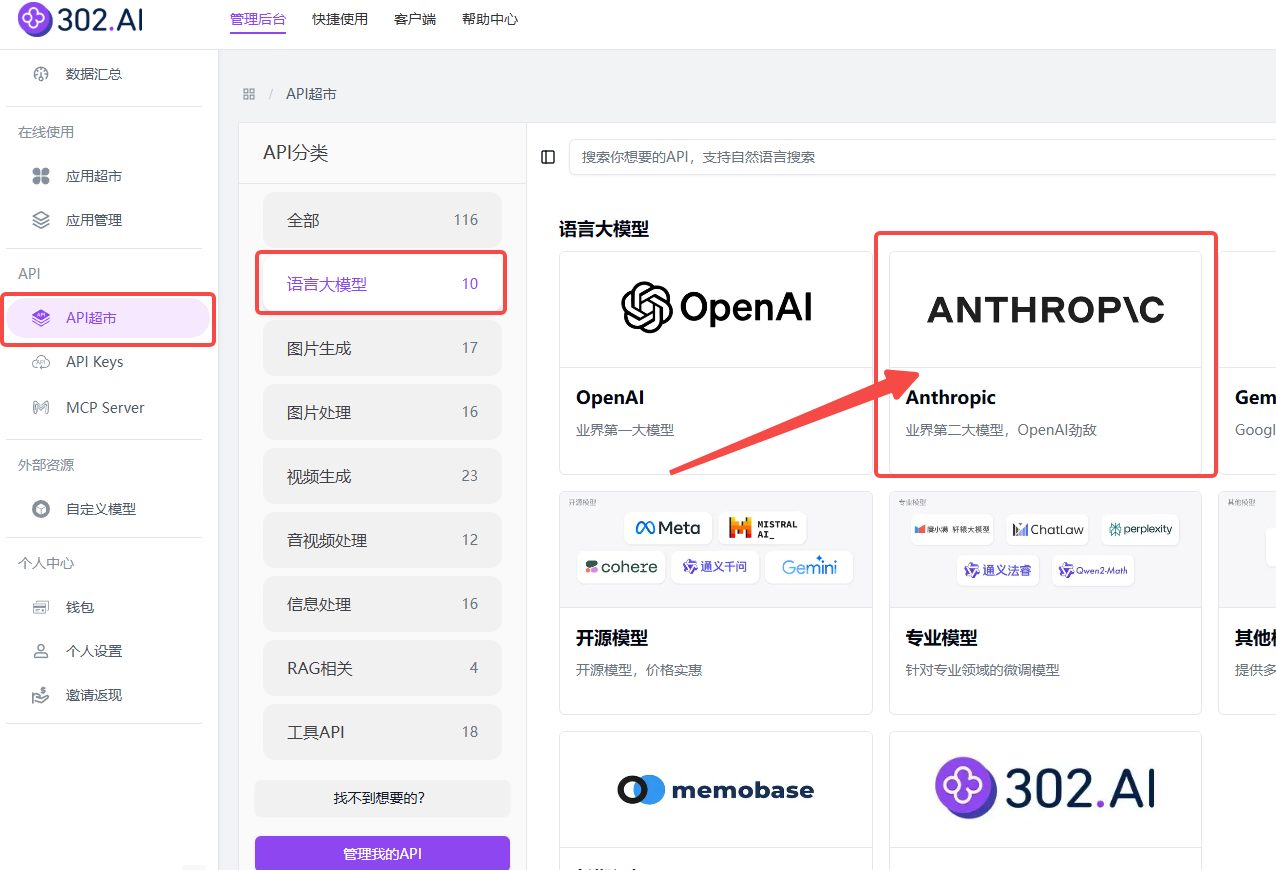This screenshot has height=870, width=1276.
Task: Click the 302.AI logo in header
Action: (x=80, y=19)
